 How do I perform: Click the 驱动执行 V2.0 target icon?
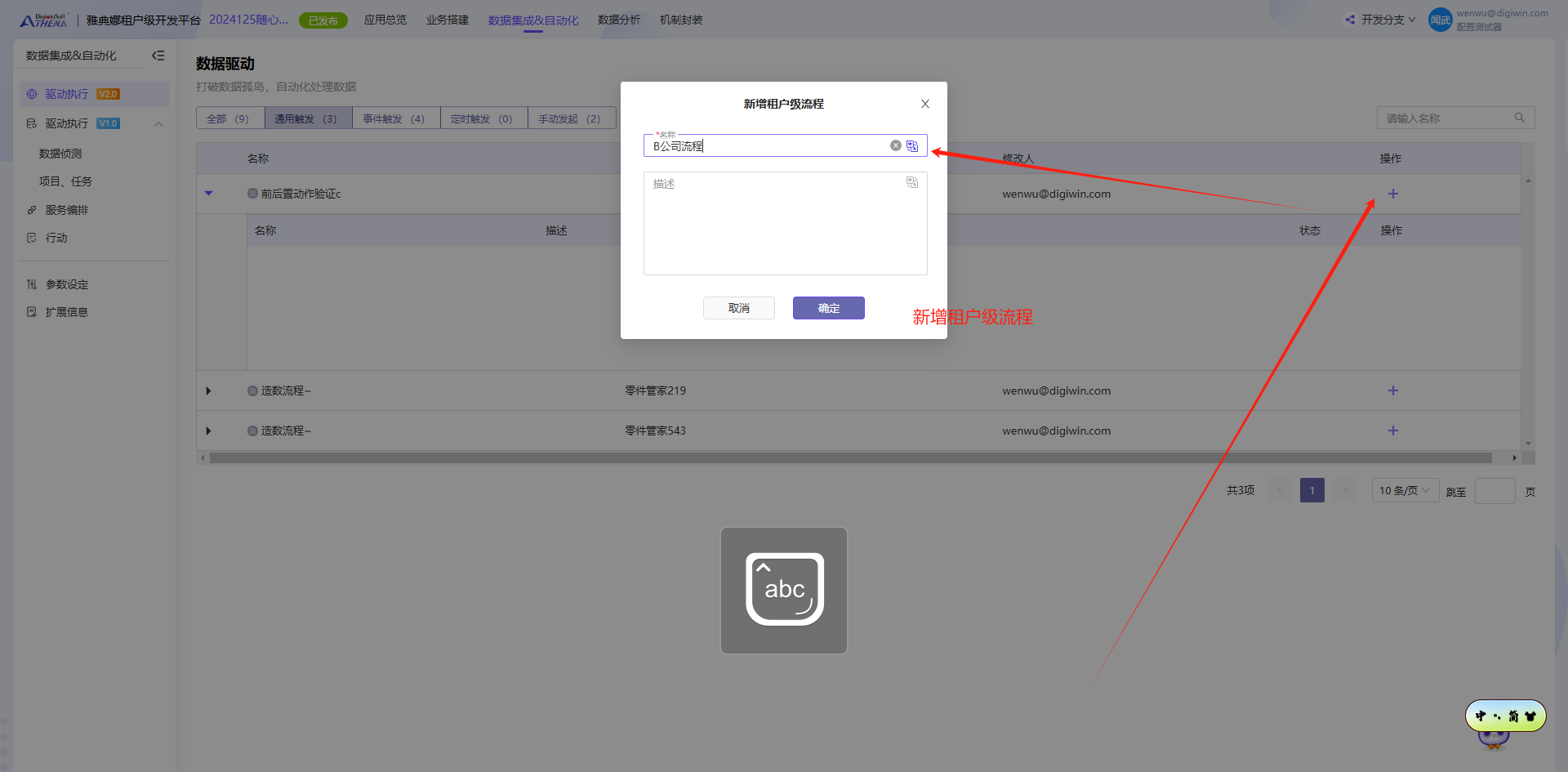coord(31,94)
